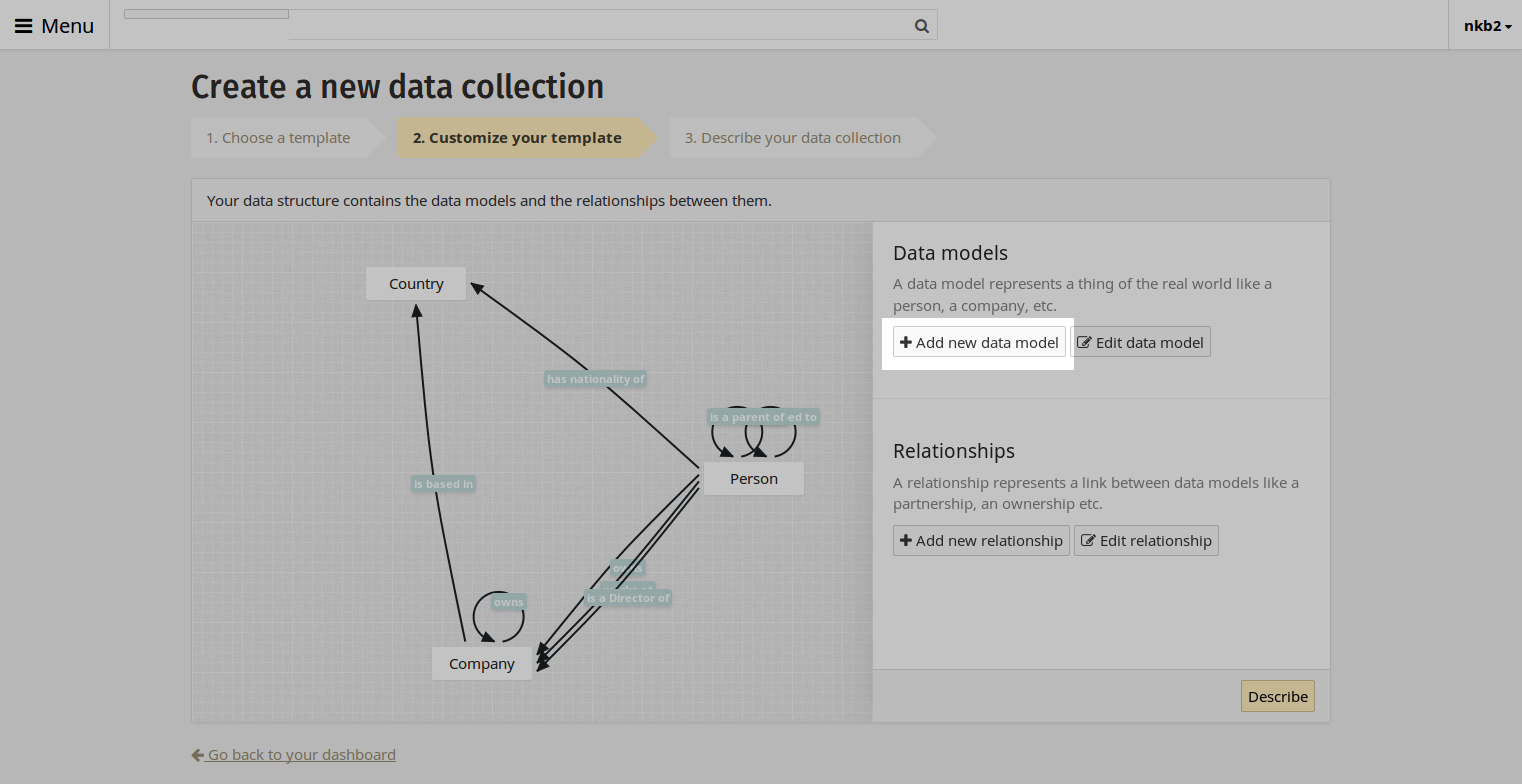Screen dimensions: 1522x784
Task: Click the plus icon on Add new data model
Action: [x=906, y=341]
